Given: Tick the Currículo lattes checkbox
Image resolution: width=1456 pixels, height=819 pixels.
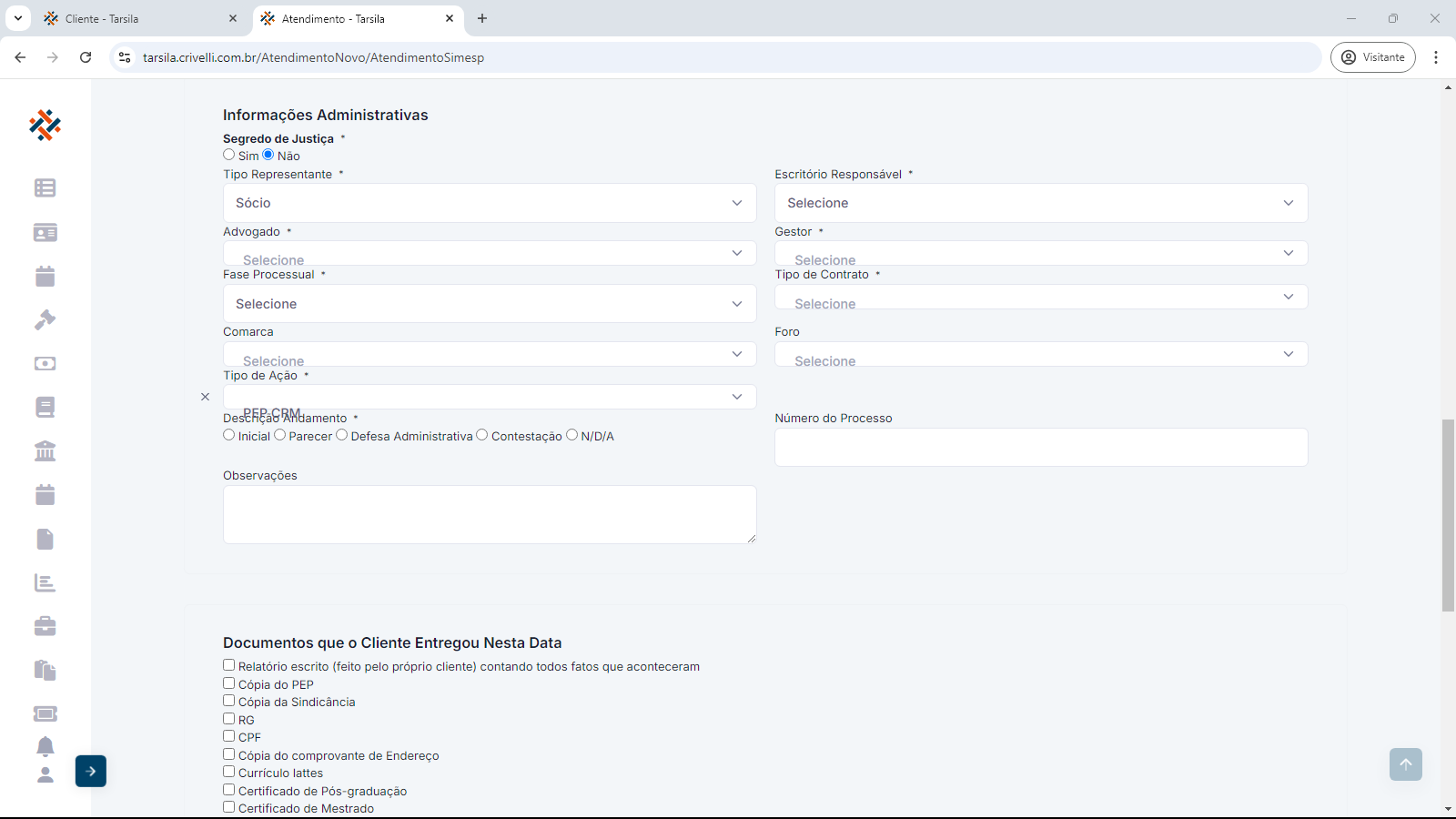Looking at the screenshot, I should 229,772.
